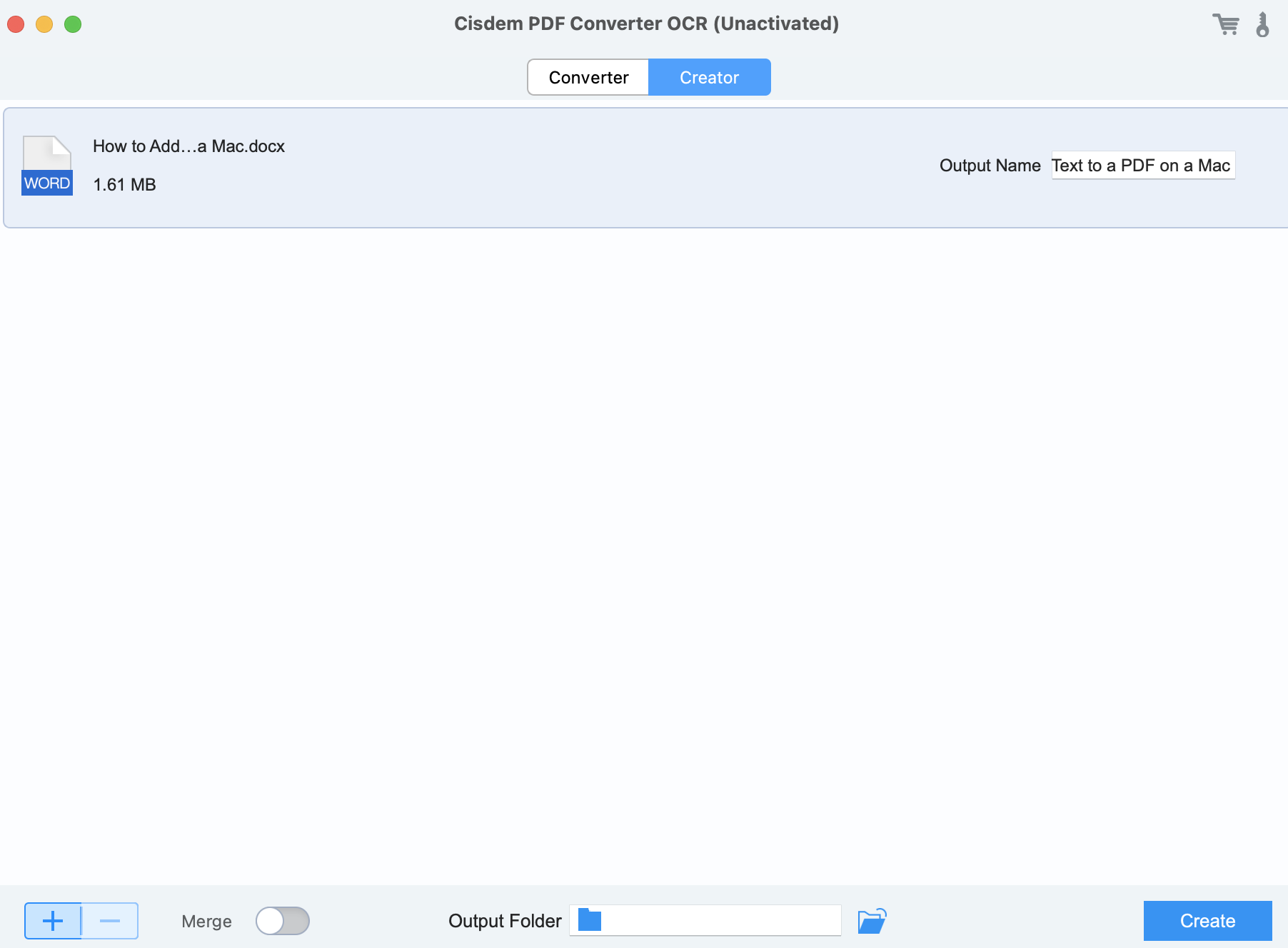Viewport: 1288px width, 948px height.
Task: Select the file How to Add…a Mac.docx
Action: [x=188, y=146]
